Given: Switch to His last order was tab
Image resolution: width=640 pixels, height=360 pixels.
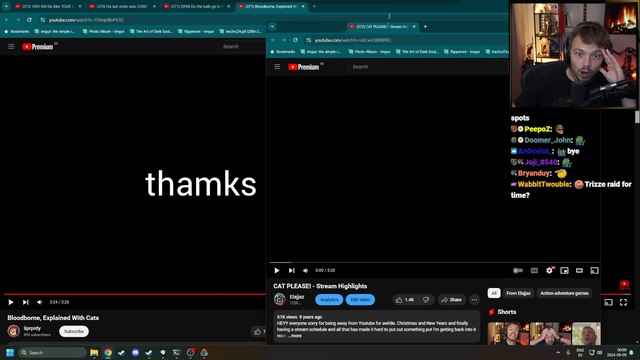Looking at the screenshot, I should pyautogui.click(x=122, y=7).
